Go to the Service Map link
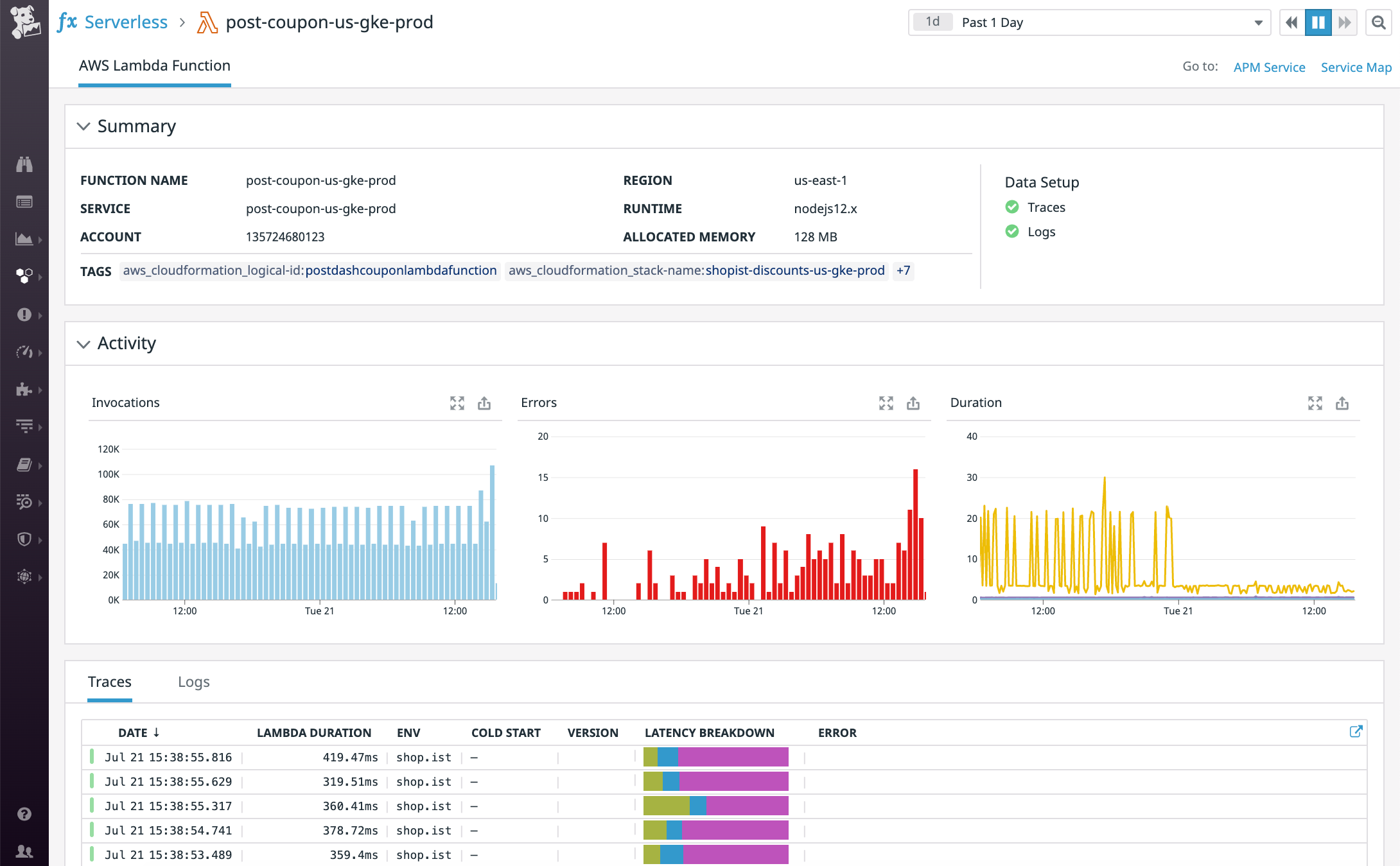The image size is (1400, 866). click(1356, 67)
